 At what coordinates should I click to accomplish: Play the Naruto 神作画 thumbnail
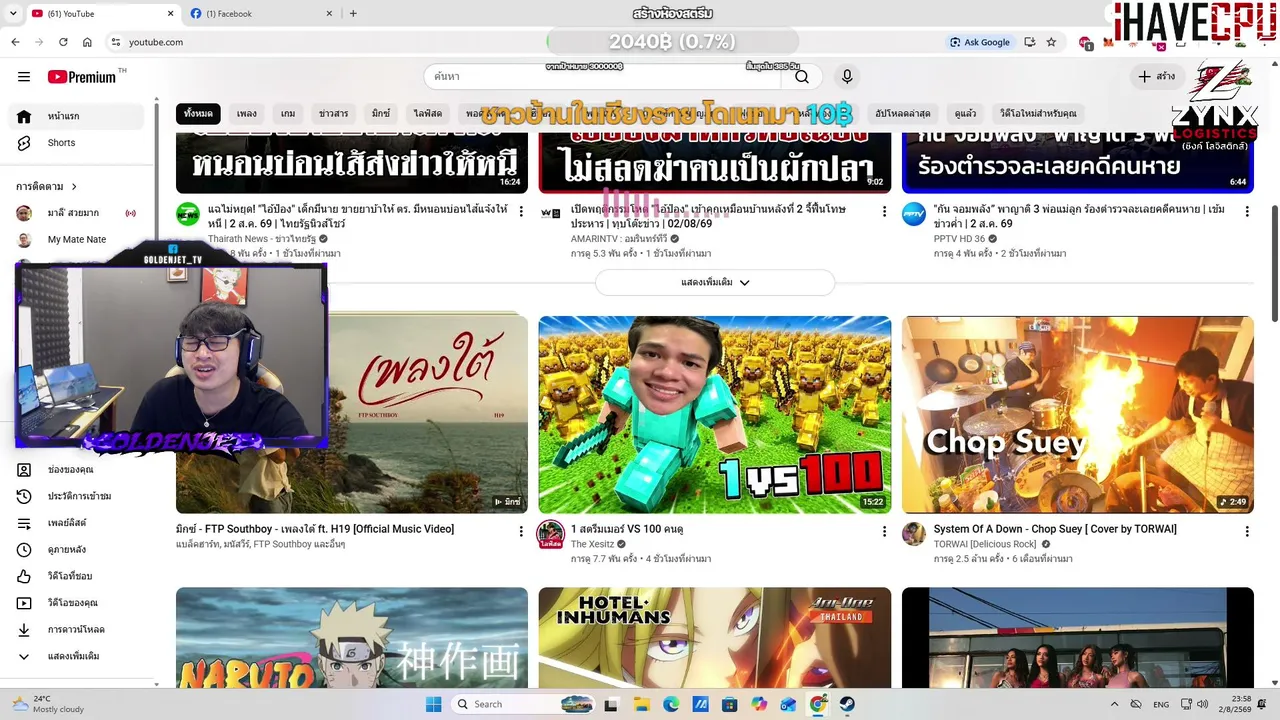pyautogui.click(x=352, y=637)
